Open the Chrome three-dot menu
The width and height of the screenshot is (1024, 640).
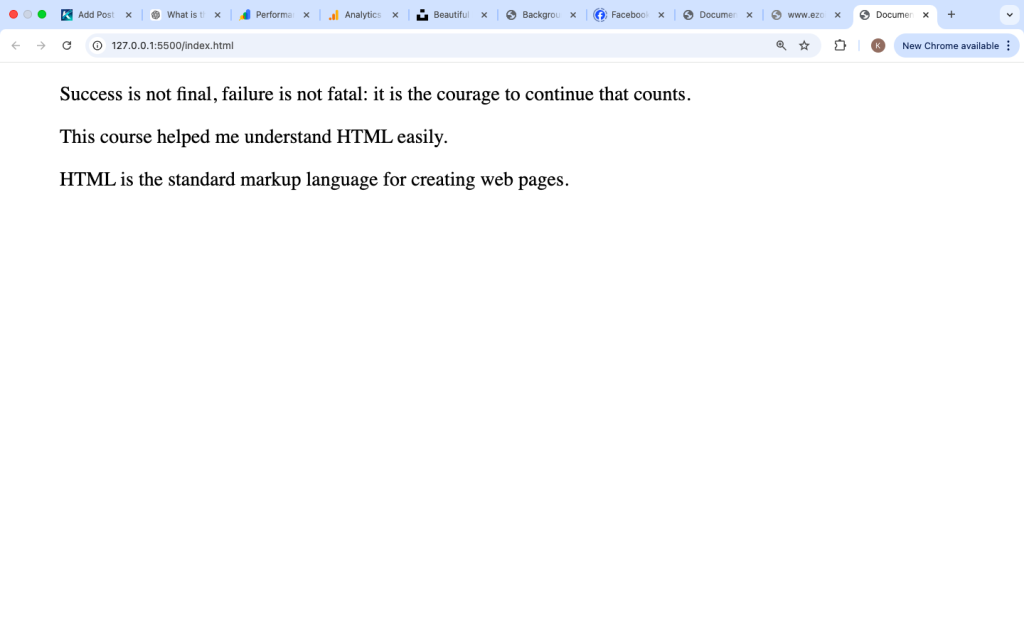[x=1008, y=46]
